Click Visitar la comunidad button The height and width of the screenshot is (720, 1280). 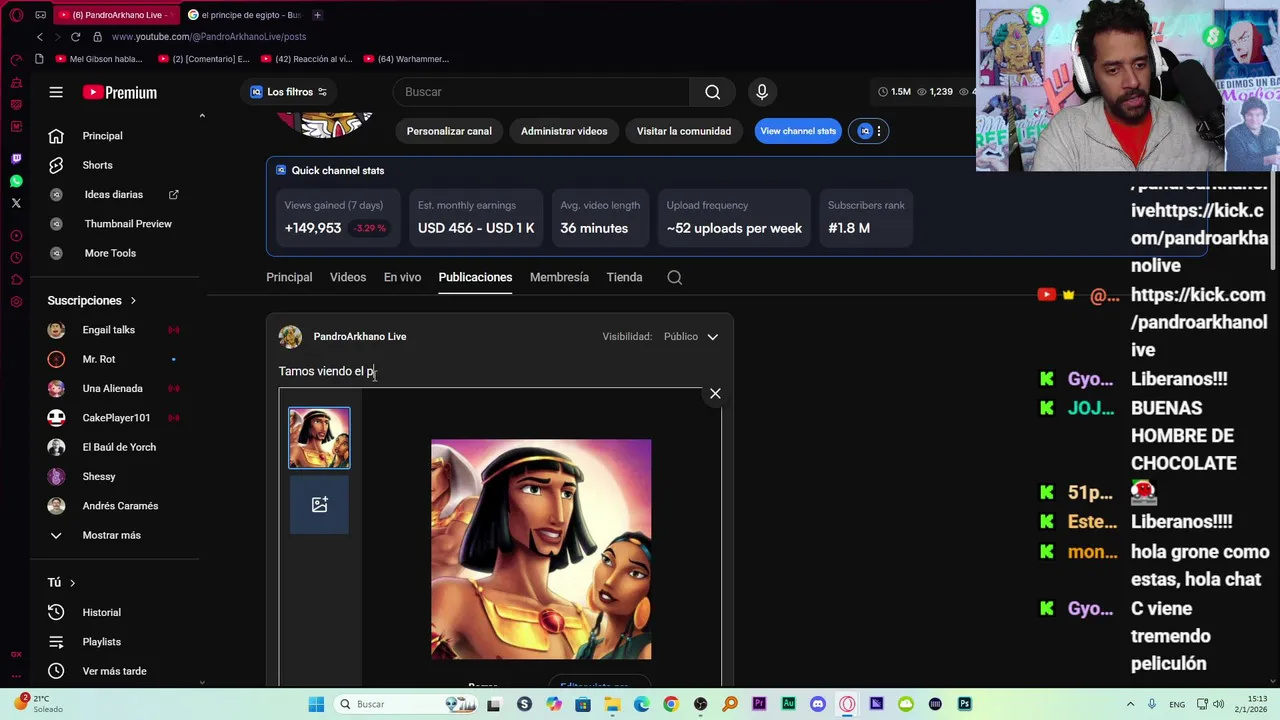coord(684,131)
